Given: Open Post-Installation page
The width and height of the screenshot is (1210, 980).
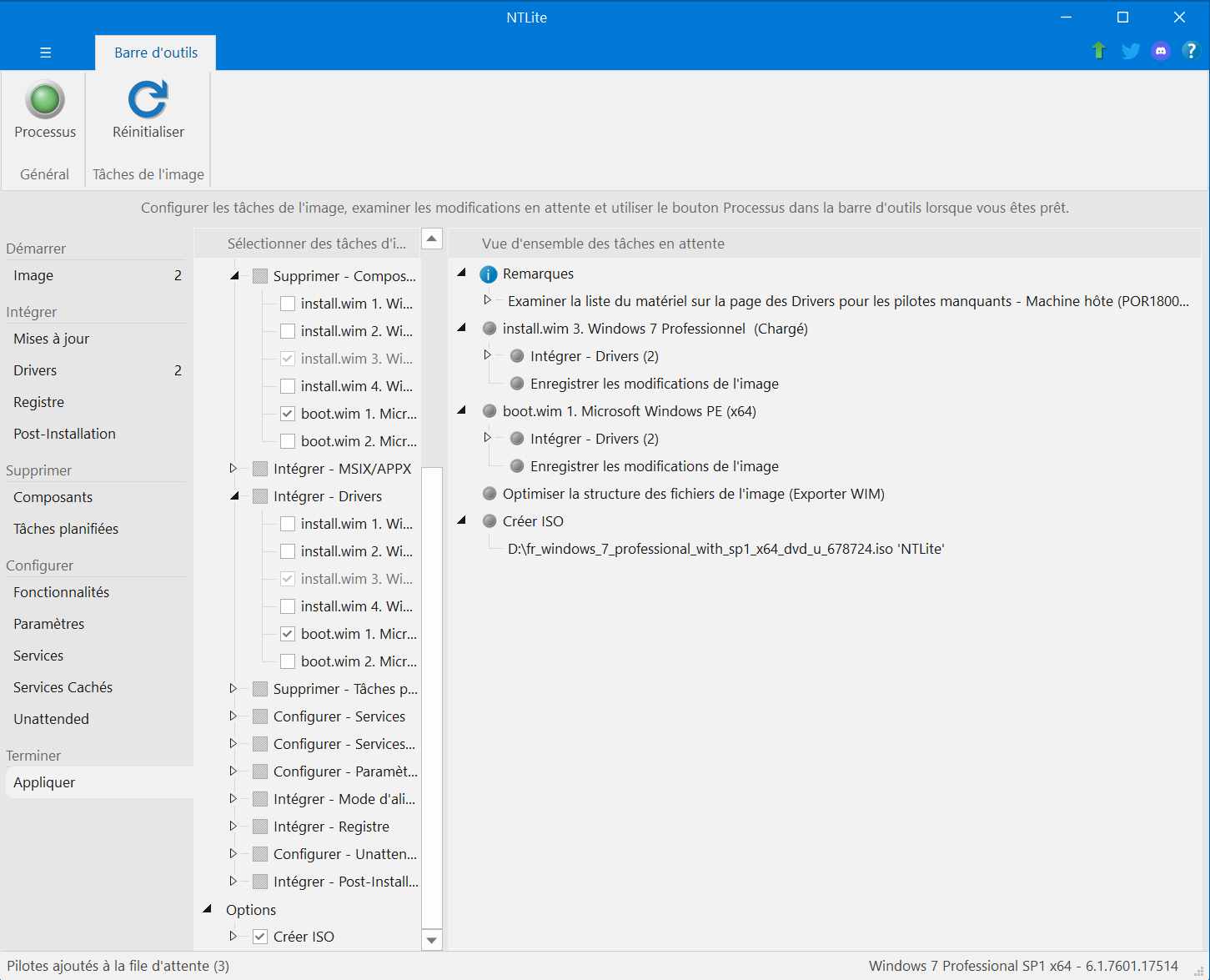Looking at the screenshot, I should click(x=97, y=434).
